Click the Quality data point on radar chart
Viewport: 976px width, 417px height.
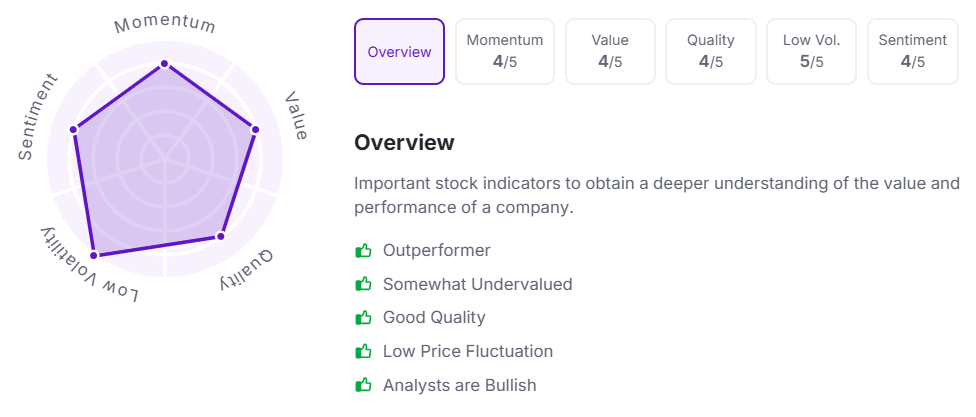pos(221,236)
